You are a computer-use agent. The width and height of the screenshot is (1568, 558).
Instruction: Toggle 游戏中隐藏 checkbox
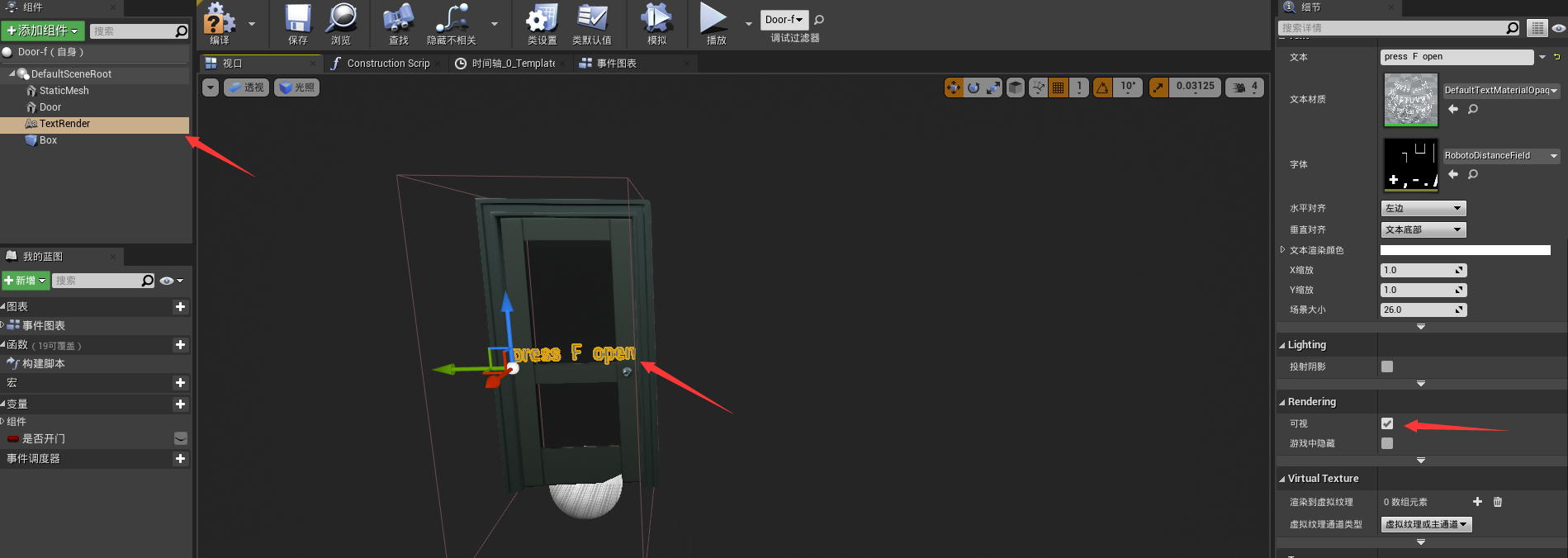point(1387,443)
